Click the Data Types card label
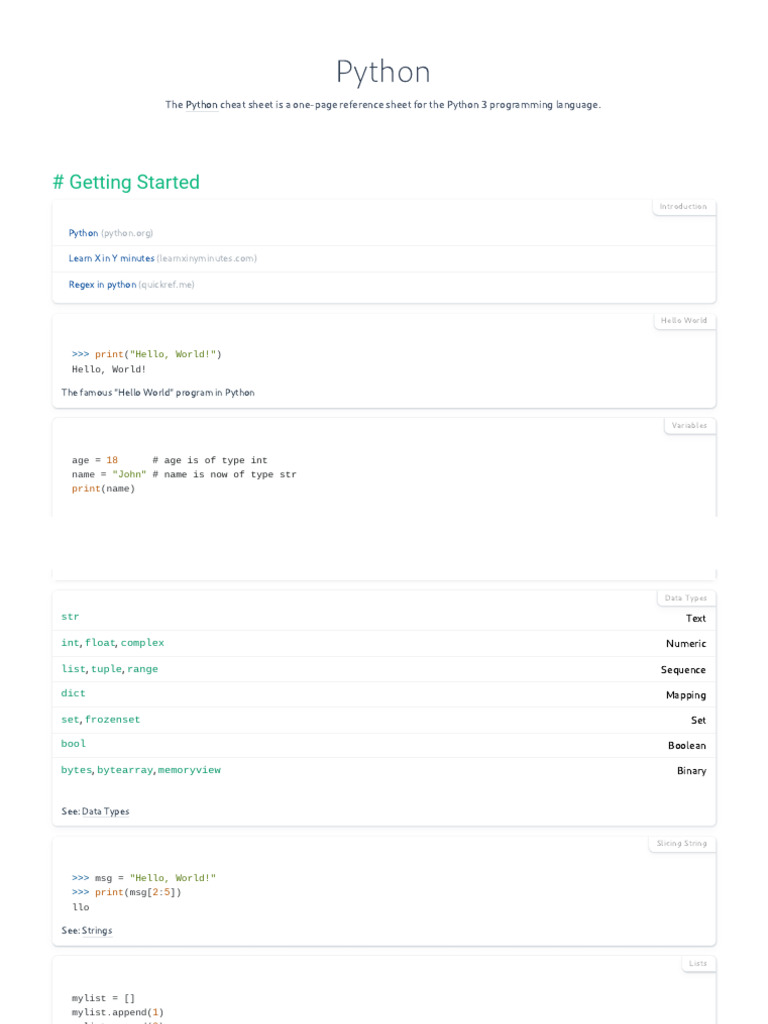The width and height of the screenshot is (768, 1024). tap(686, 598)
